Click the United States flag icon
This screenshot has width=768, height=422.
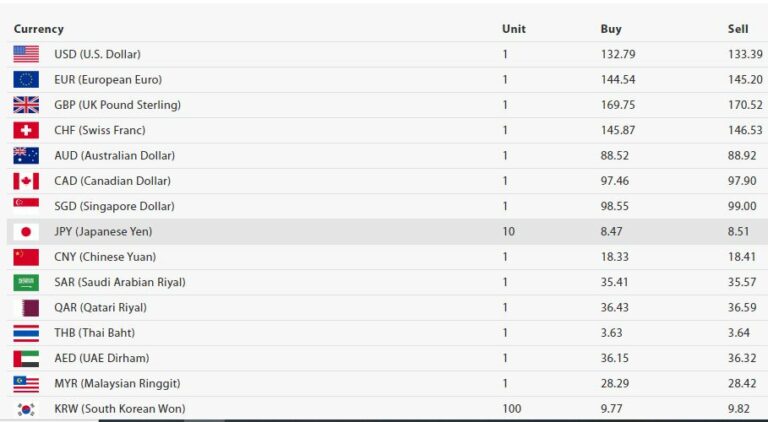pos(26,54)
